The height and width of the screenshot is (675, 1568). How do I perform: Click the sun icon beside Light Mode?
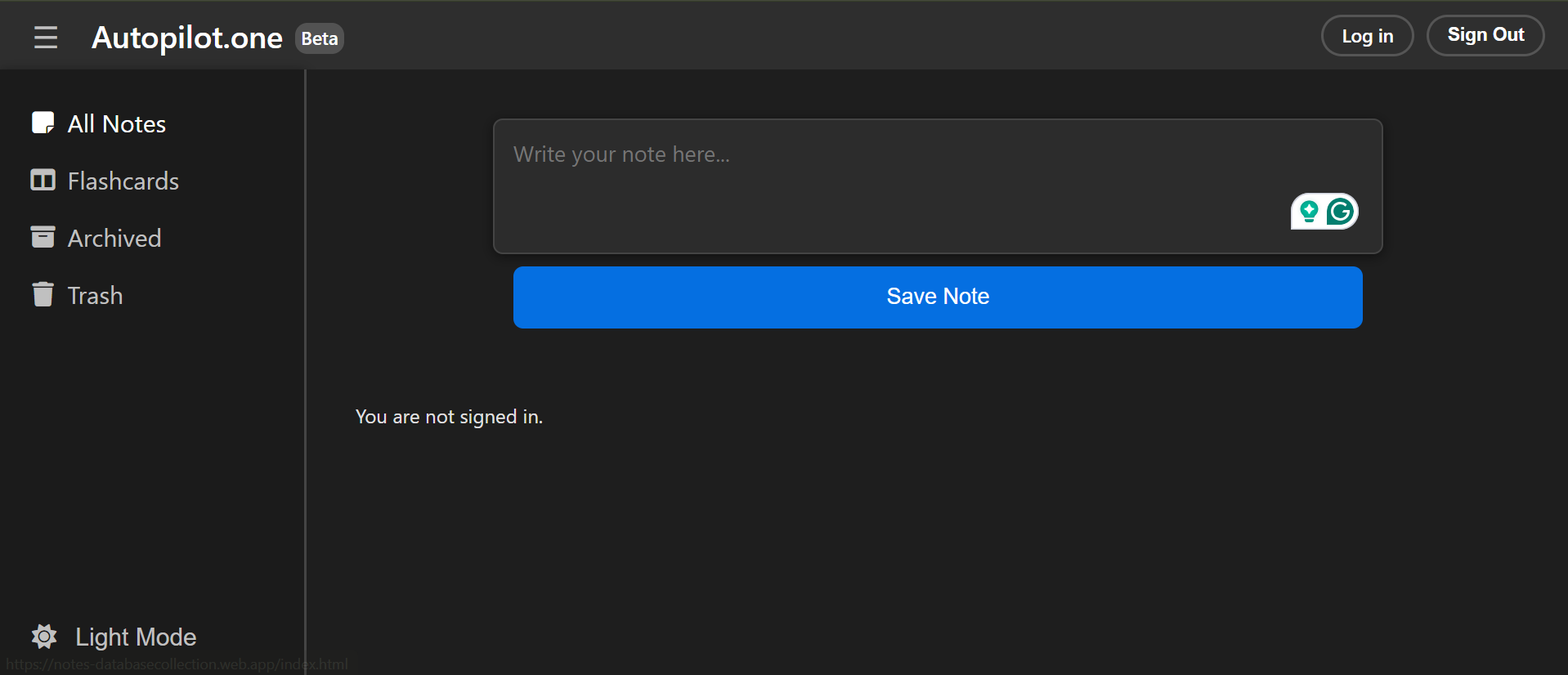click(x=44, y=637)
